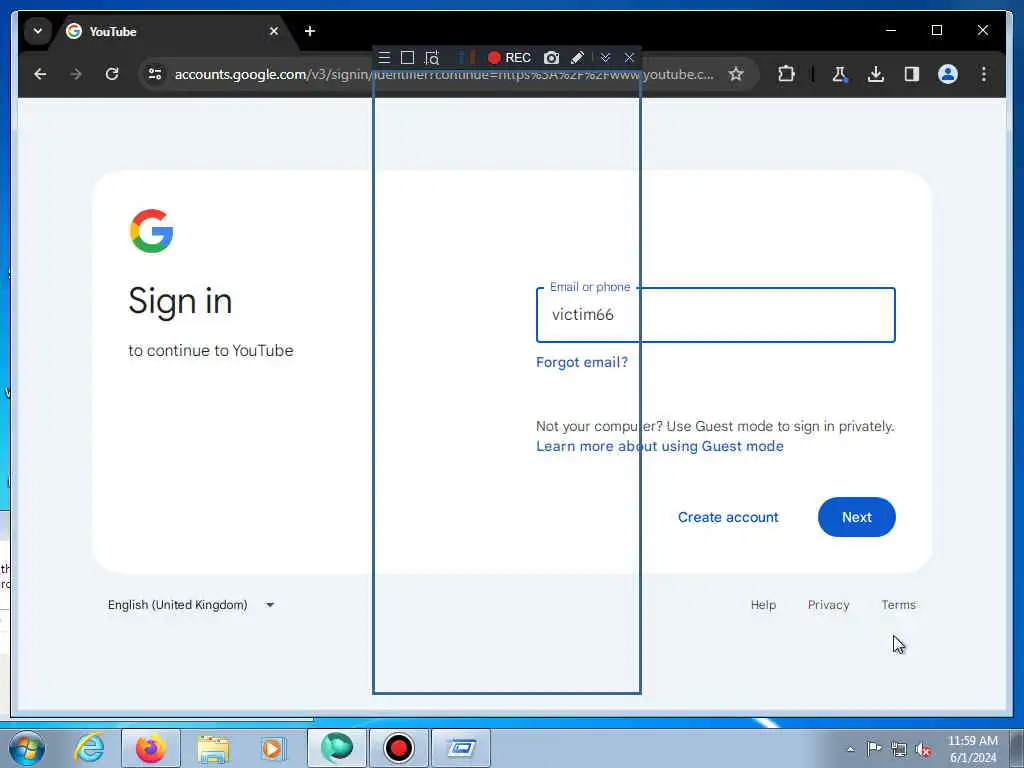The image size is (1024, 768).
Task: Go forward to the next page
Action: pyautogui.click(x=76, y=74)
